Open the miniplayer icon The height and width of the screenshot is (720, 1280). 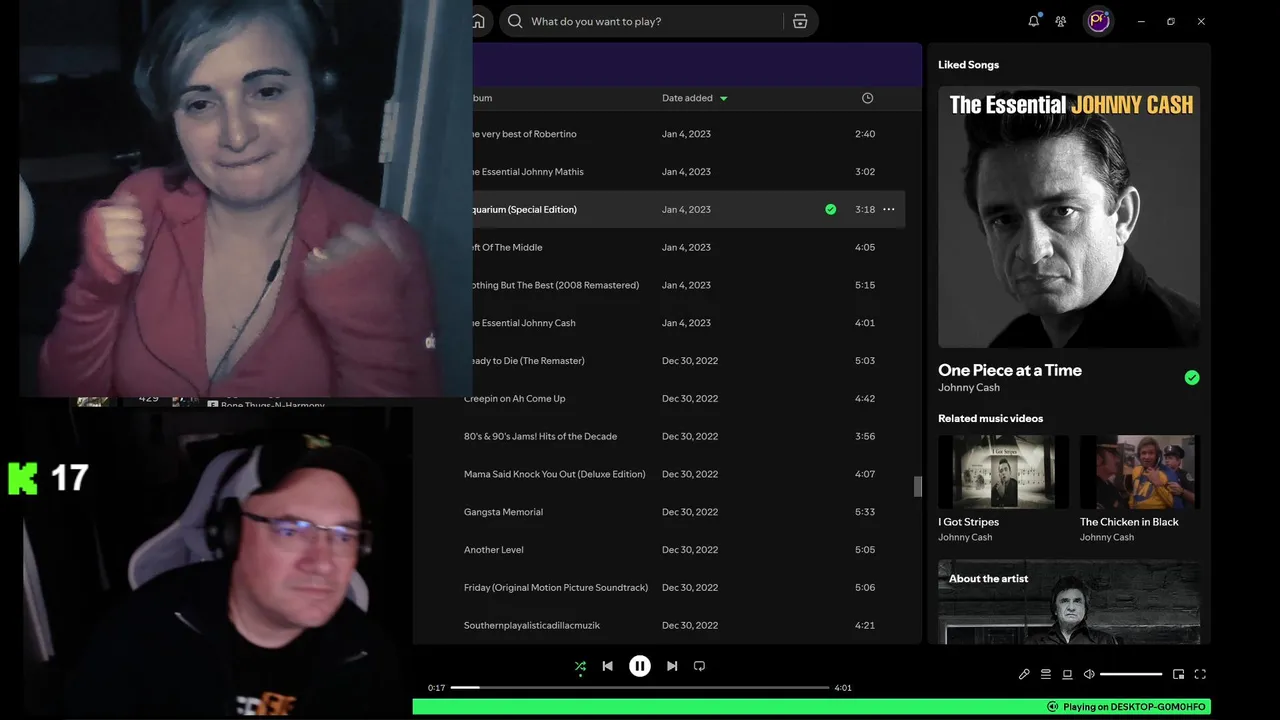[1178, 674]
